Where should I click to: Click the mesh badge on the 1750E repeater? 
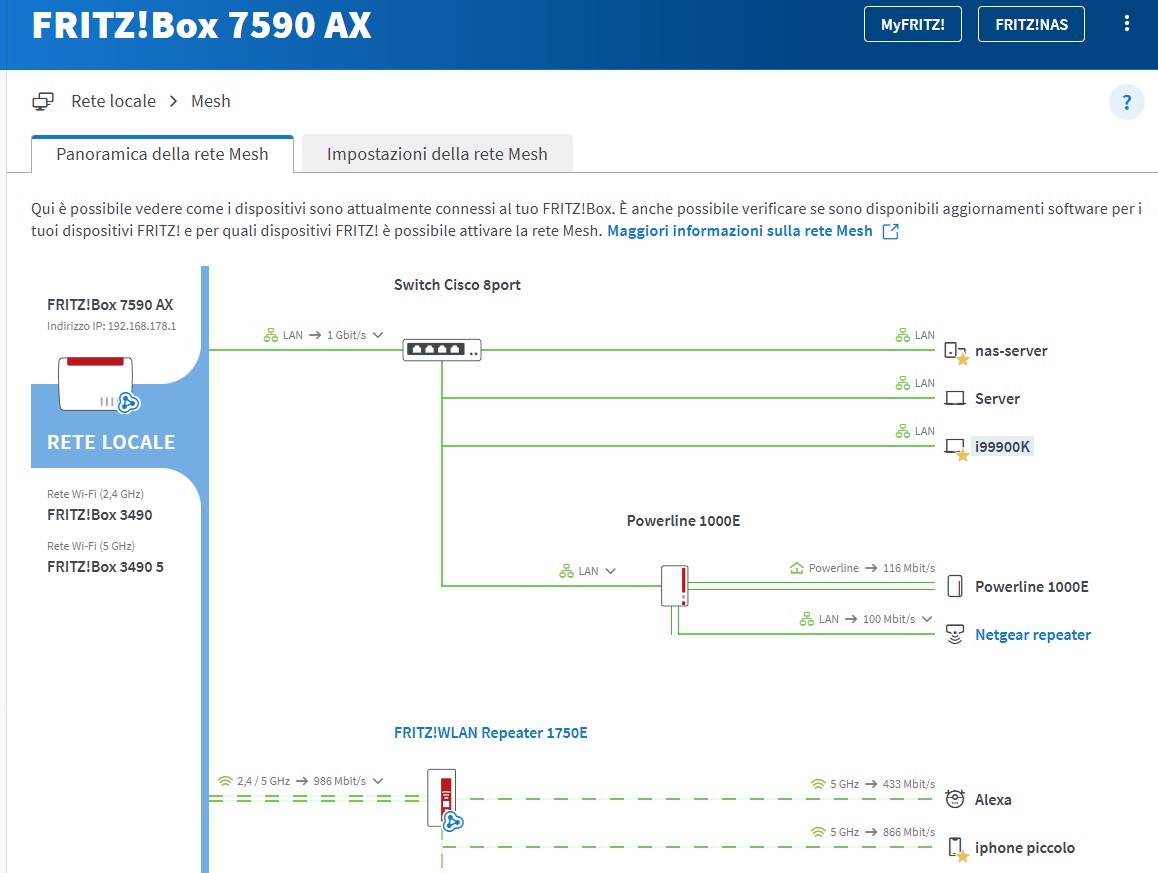pyautogui.click(x=453, y=821)
